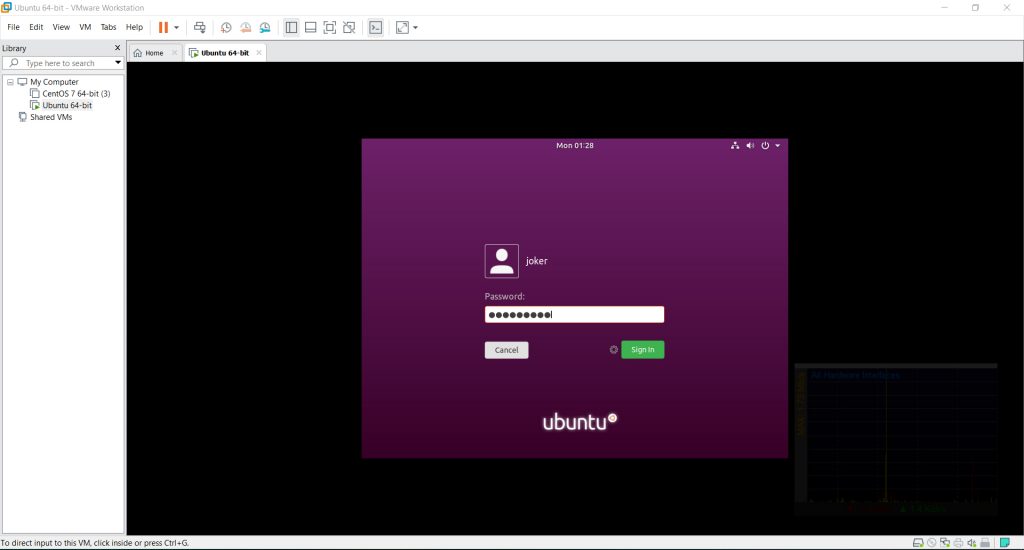Image resolution: width=1024 pixels, height=550 pixels.
Task: Click the CD/DVD drive status icon
Action: [x=932, y=543]
